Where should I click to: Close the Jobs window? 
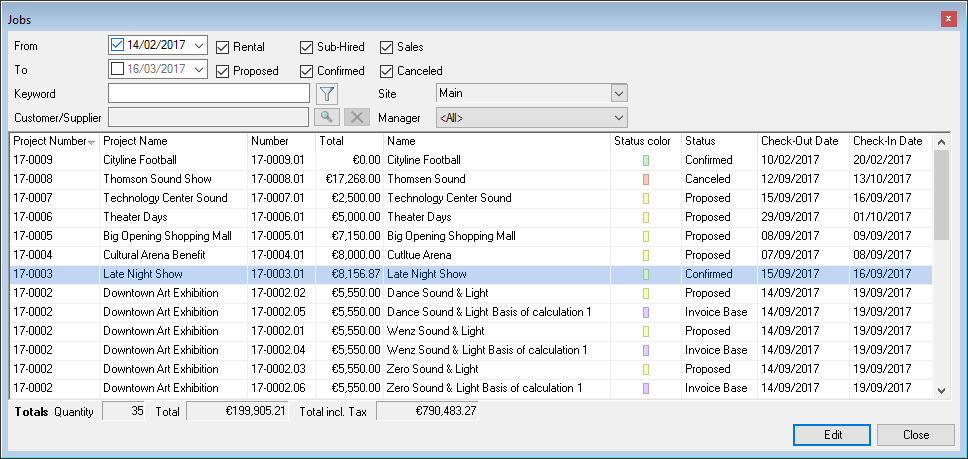(x=947, y=18)
